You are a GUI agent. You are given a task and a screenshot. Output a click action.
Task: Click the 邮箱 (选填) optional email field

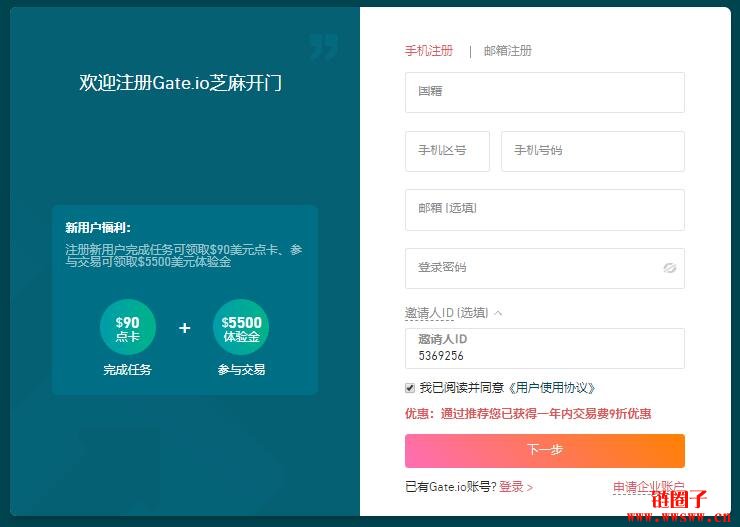545,210
